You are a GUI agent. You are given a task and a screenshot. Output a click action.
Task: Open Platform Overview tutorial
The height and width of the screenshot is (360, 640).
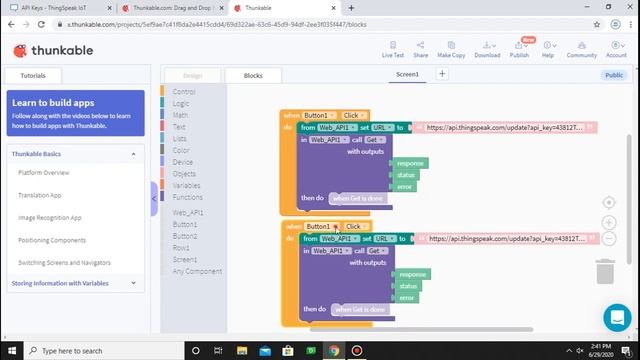tap(44, 173)
